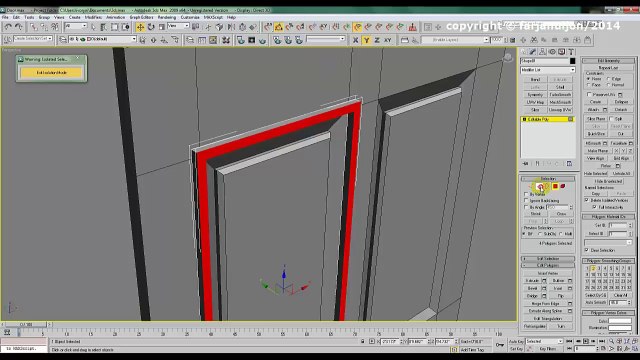Viewport: 640px width, 360px height.
Task: Enable the By Vertex checkbox
Action: tap(526, 194)
